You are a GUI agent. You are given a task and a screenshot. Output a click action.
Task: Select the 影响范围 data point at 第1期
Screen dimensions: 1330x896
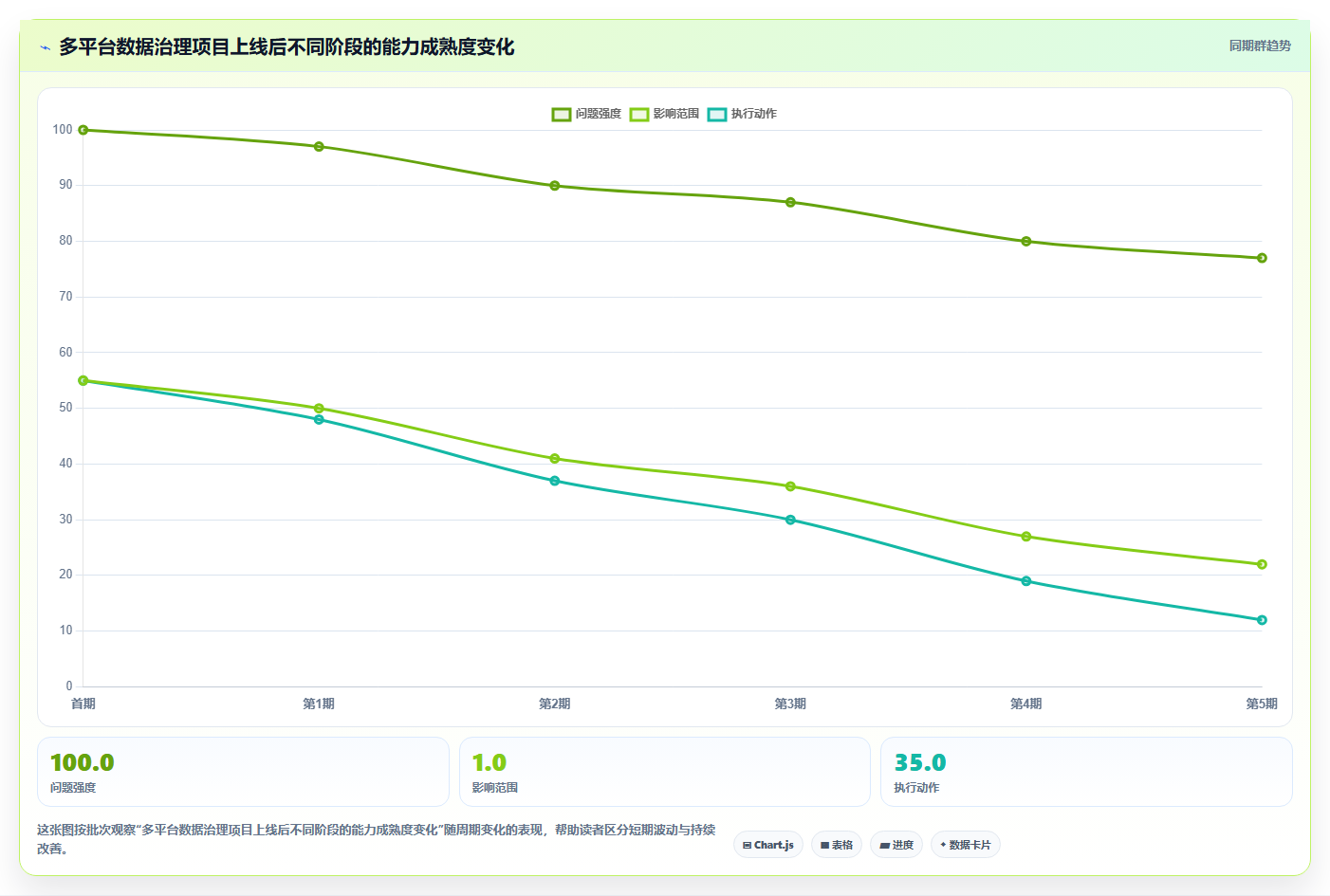tap(319, 409)
